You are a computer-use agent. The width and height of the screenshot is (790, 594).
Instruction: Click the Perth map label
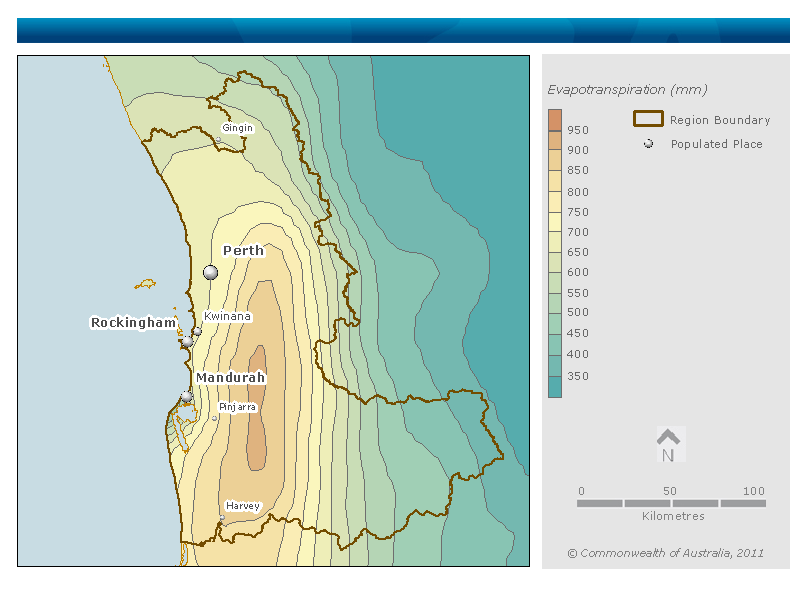tap(243, 250)
